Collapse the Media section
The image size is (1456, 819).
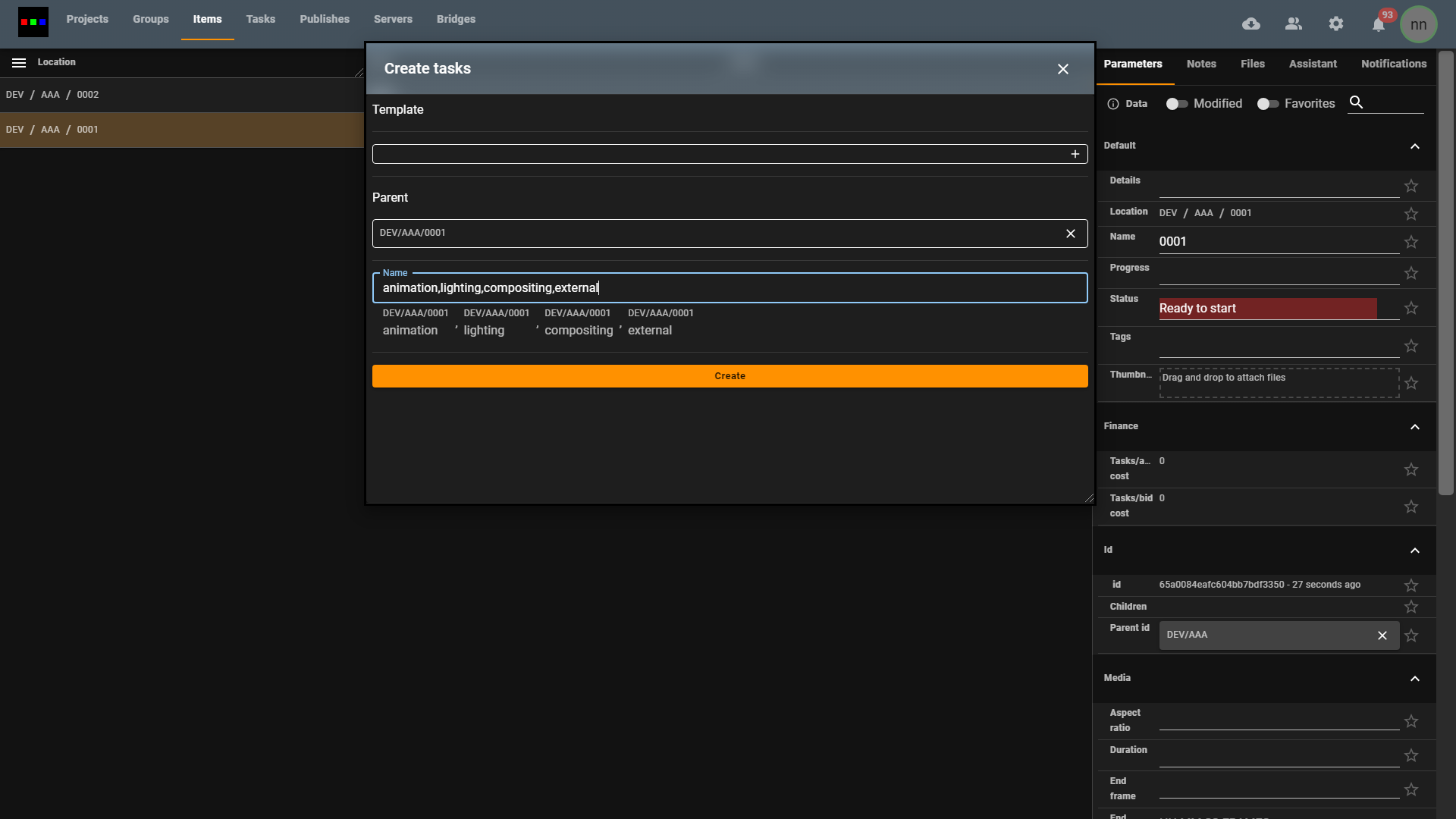[x=1415, y=679]
